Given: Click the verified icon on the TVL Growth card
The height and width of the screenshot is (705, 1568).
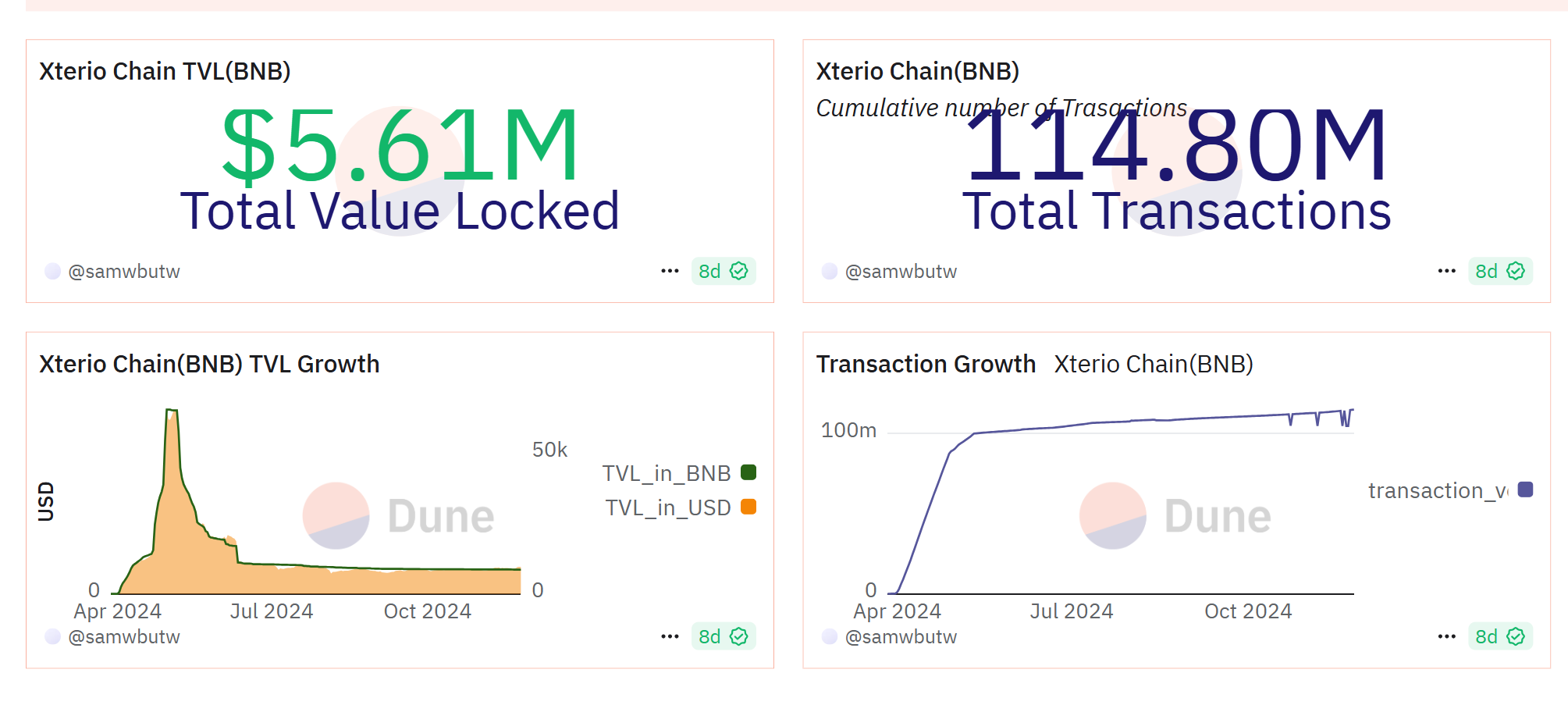Looking at the screenshot, I should 738,636.
